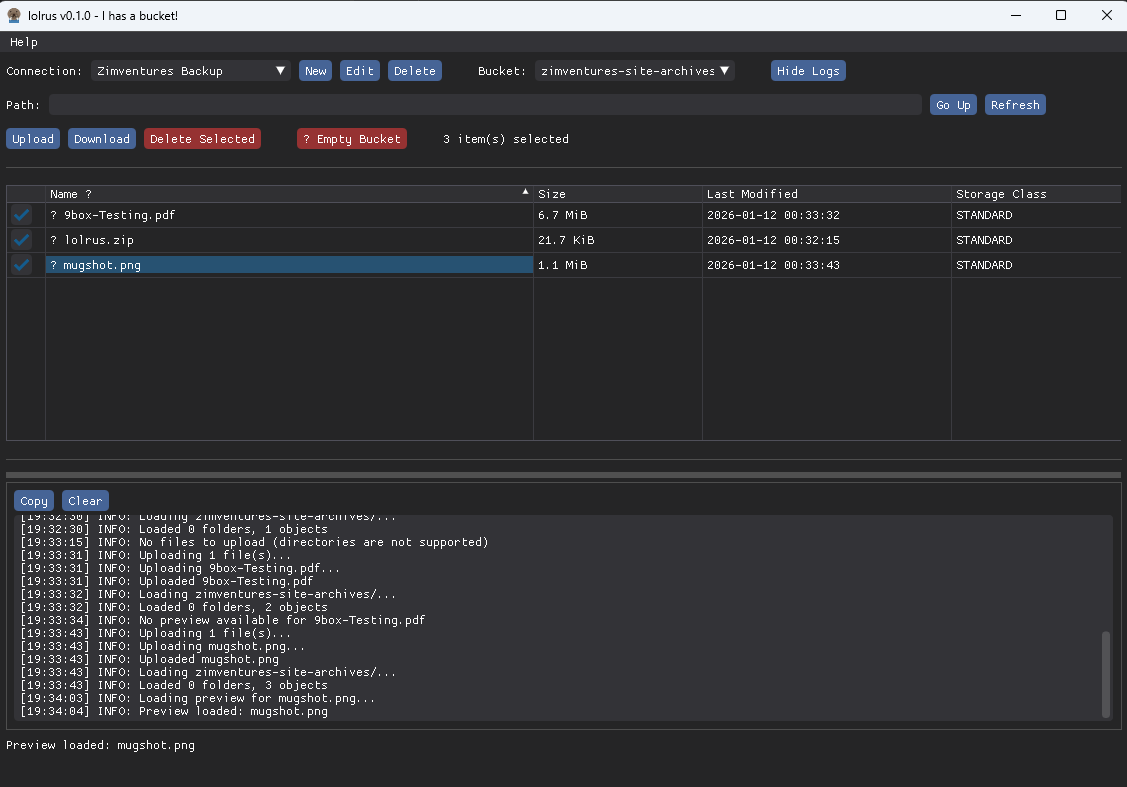Open the Help menu
Image resolution: width=1127 pixels, height=787 pixels.
(x=21, y=42)
